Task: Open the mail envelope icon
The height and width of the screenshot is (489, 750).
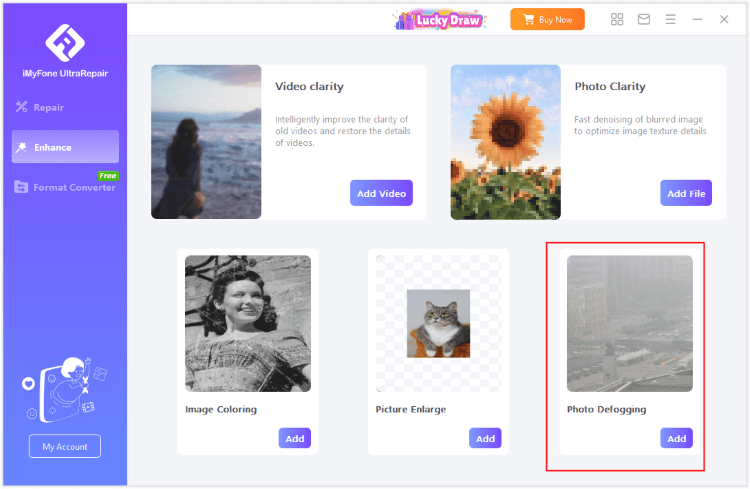Action: tap(644, 19)
